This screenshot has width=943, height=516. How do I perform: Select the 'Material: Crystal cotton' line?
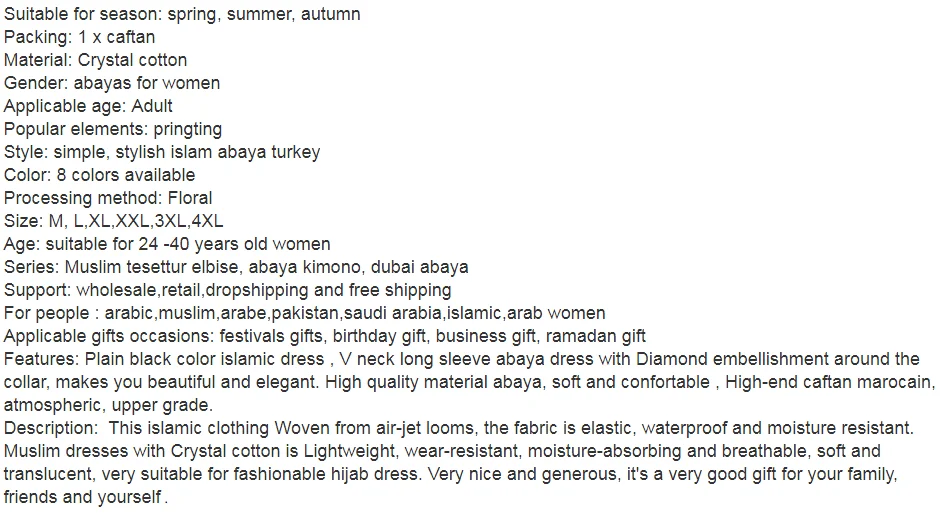(96, 60)
